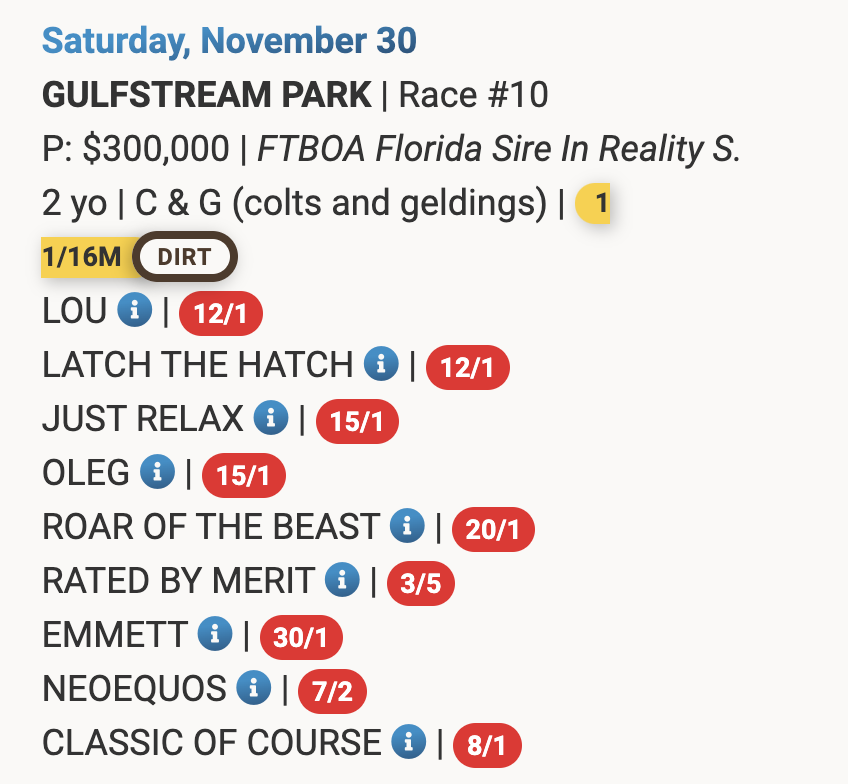Click the JUST RELAX info icon
This screenshot has width=848, height=784.
click(x=271, y=419)
